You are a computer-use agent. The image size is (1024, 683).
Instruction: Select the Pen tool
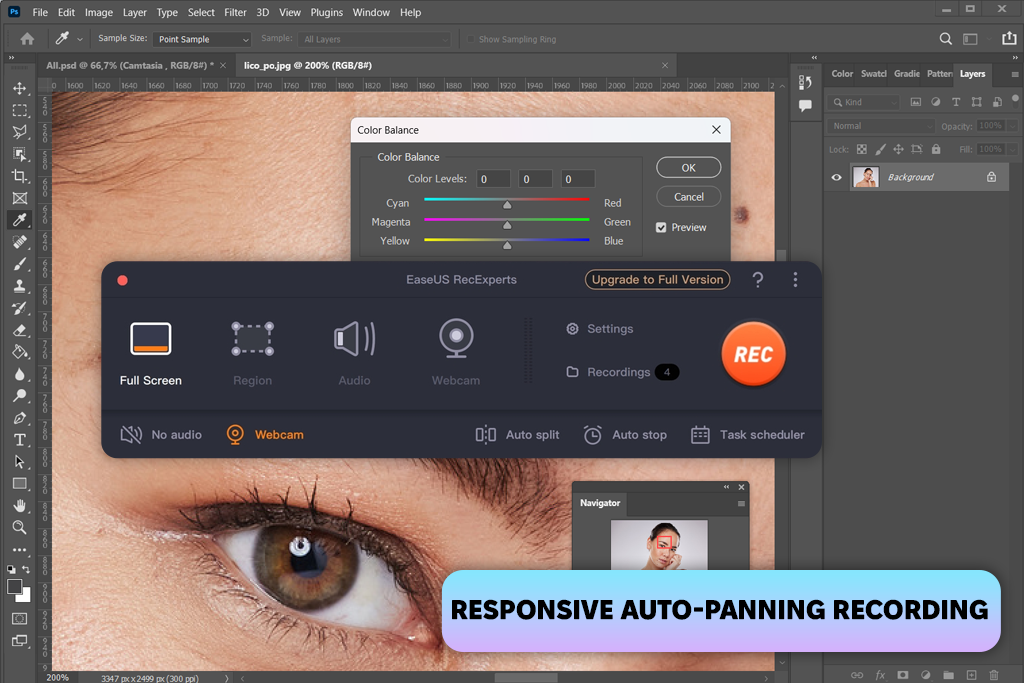20,418
